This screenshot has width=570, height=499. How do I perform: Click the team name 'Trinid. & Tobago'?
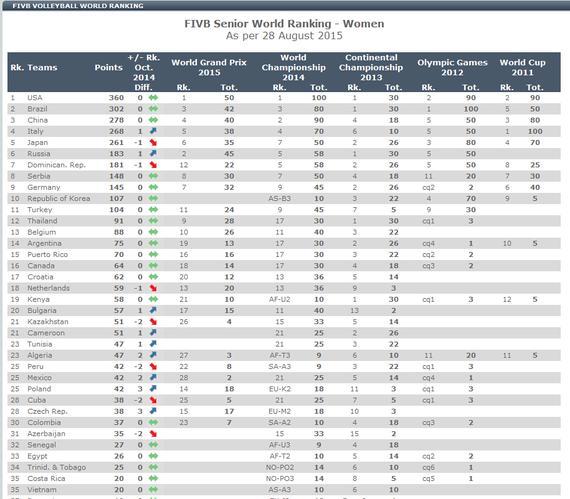point(57,467)
